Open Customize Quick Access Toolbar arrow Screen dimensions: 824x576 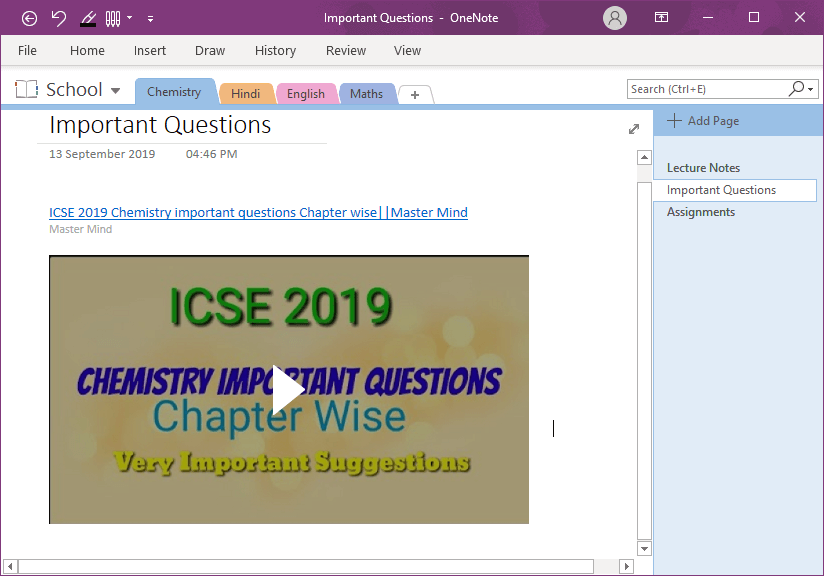click(x=150, y=19)
